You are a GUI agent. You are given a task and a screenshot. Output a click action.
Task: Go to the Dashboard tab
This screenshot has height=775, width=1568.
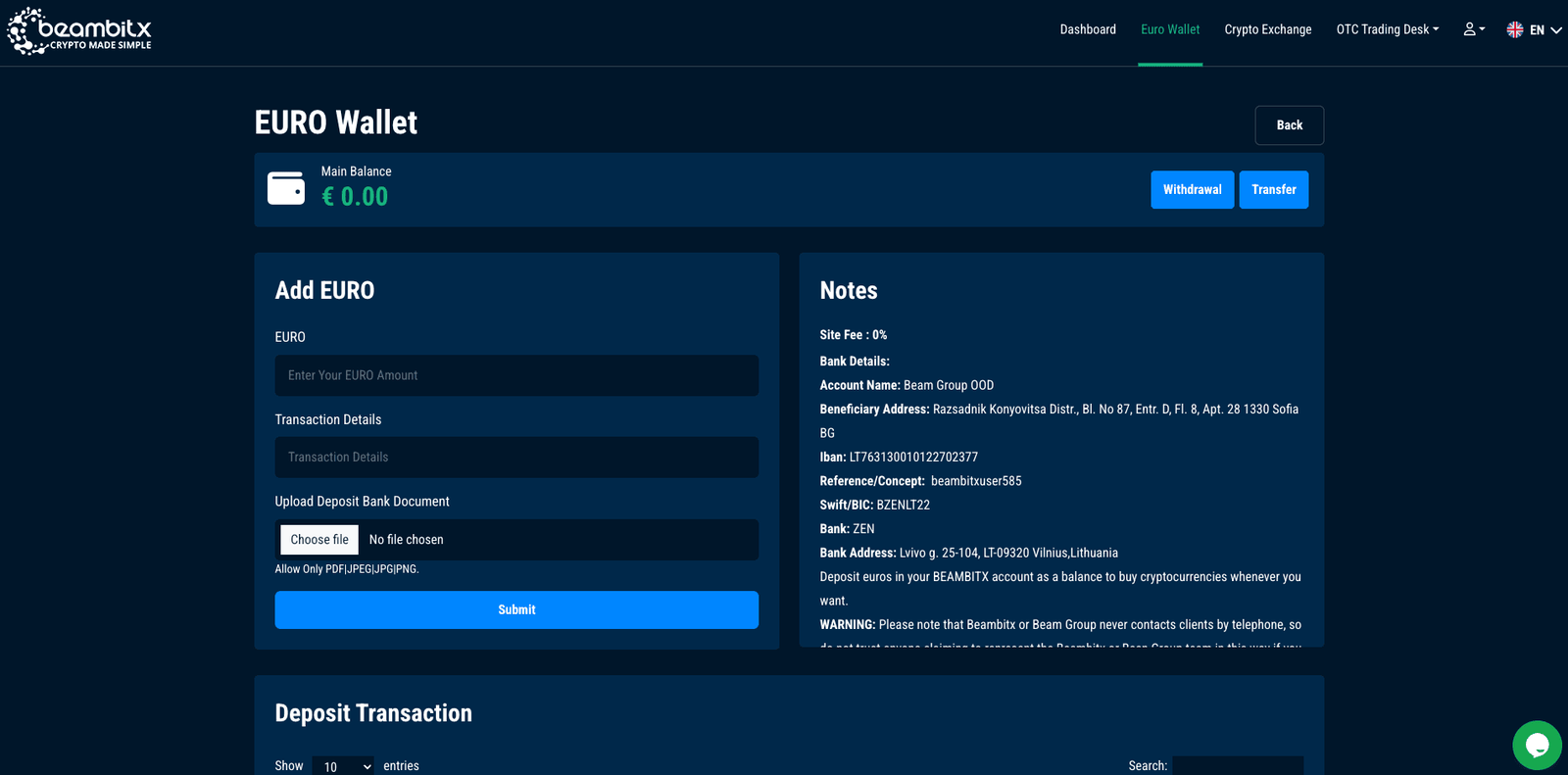click(1088, 29)
